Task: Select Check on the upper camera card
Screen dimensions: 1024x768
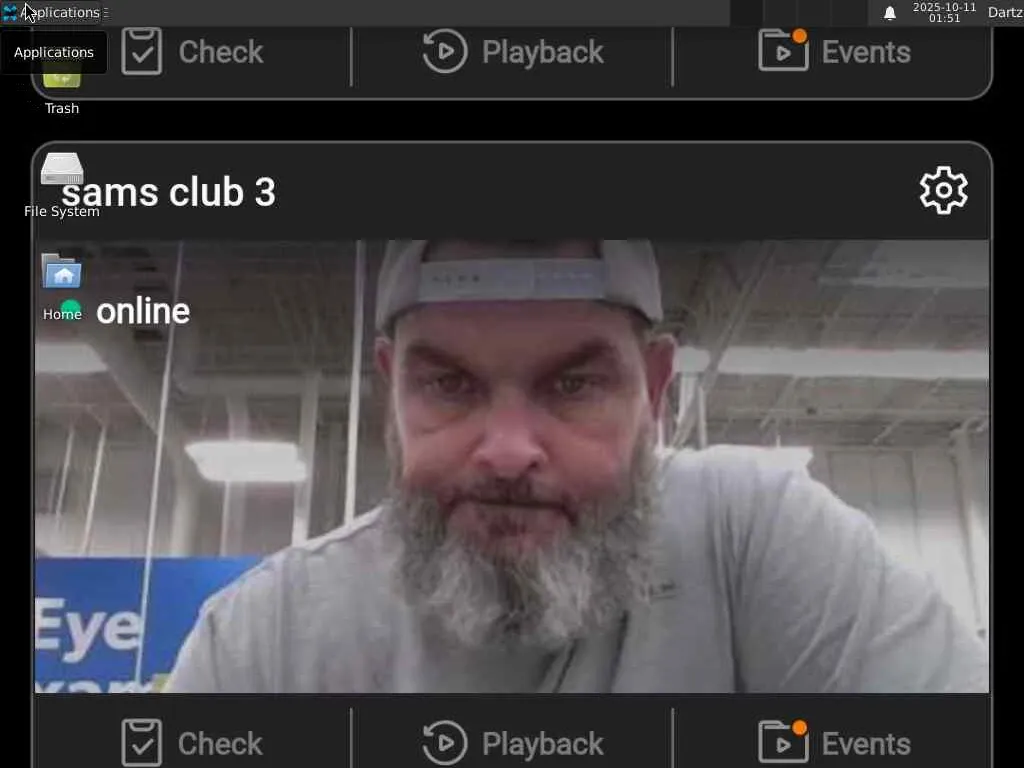Action: point(192,51)
